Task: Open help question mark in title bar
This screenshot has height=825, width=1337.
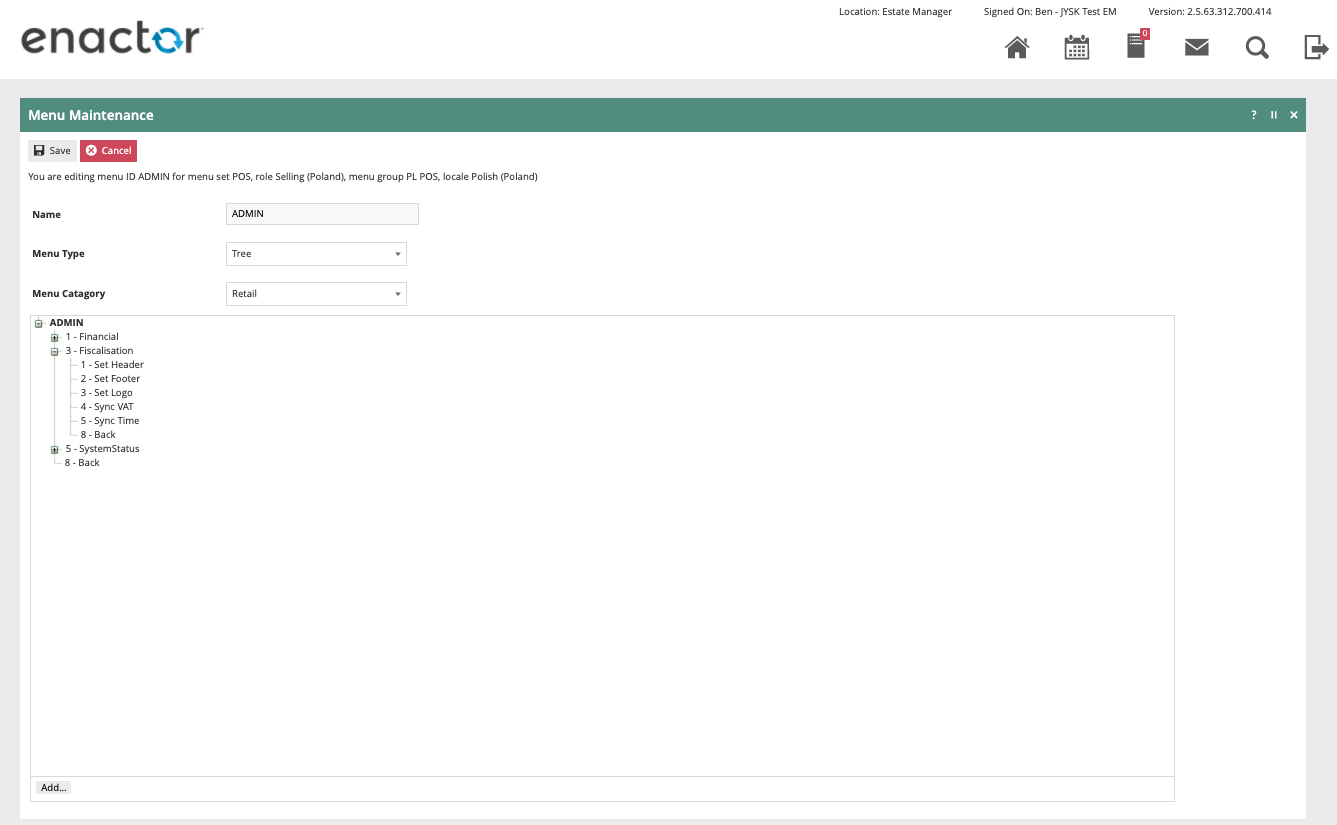Action: point(1254,115)
